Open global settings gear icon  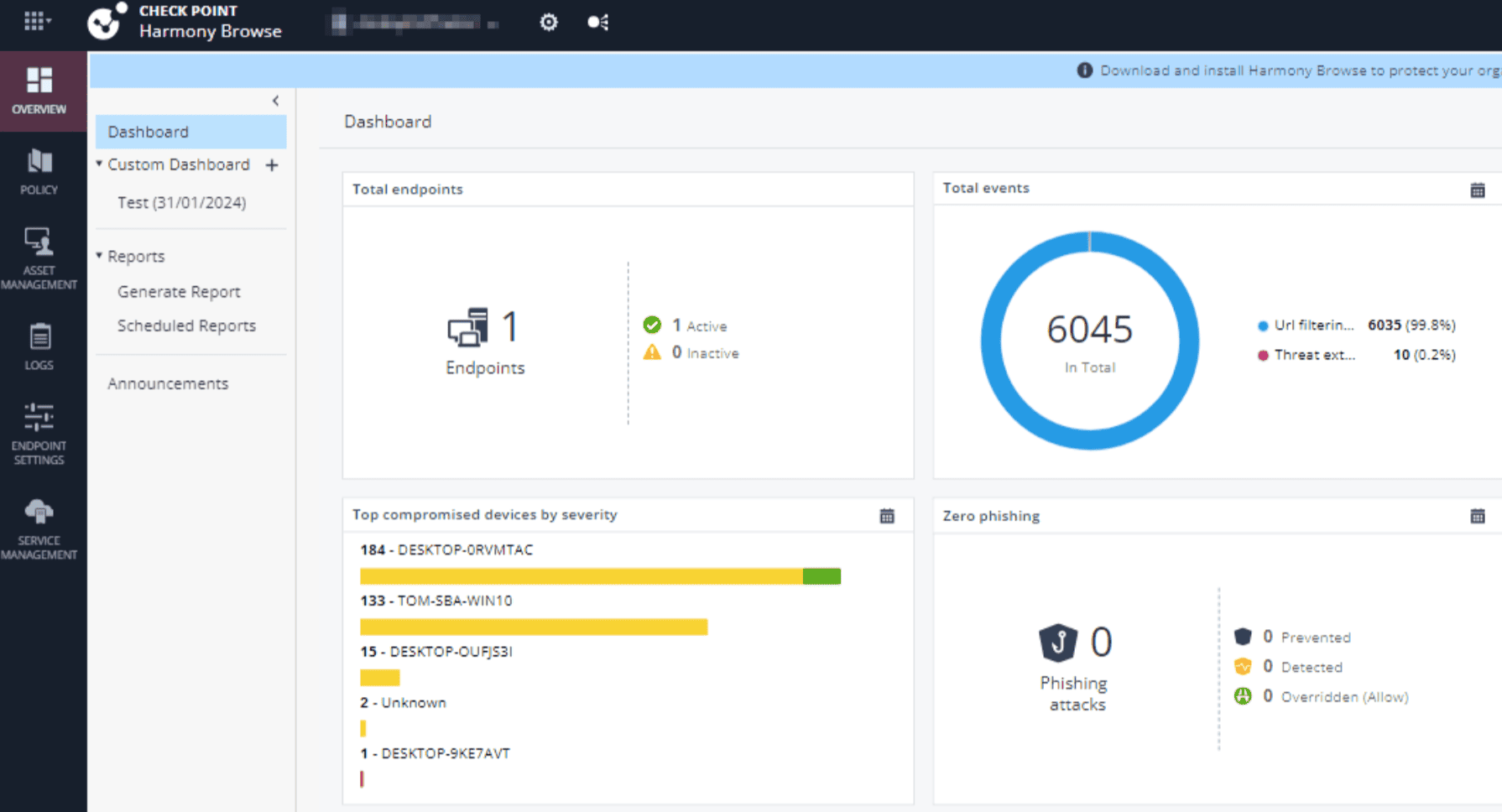click(x=549, y=22)
